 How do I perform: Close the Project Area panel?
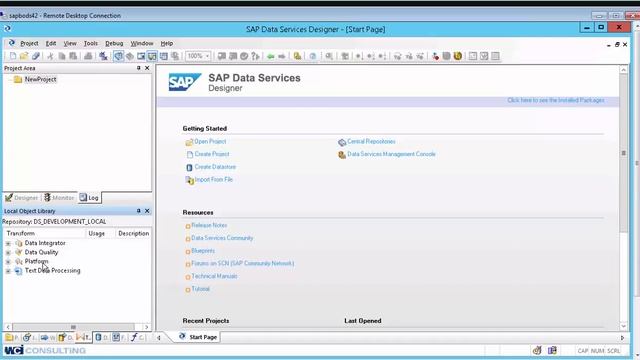point(147,68)
